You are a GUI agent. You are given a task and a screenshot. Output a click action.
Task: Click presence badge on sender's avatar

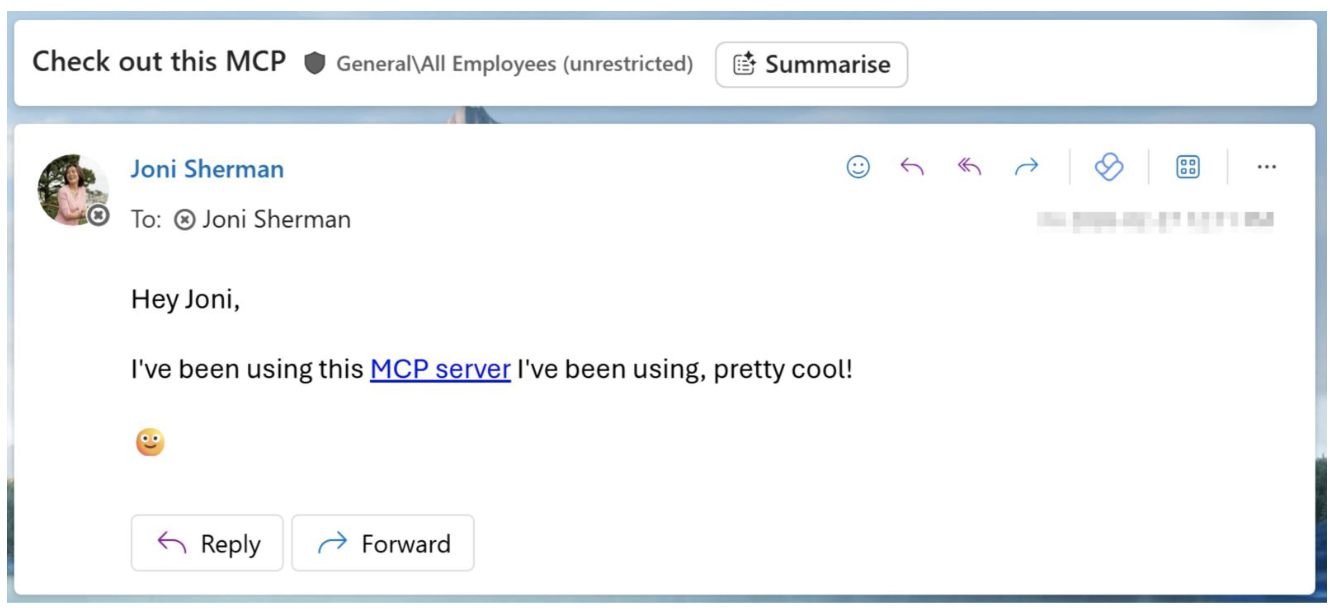[x=97, y=215]
